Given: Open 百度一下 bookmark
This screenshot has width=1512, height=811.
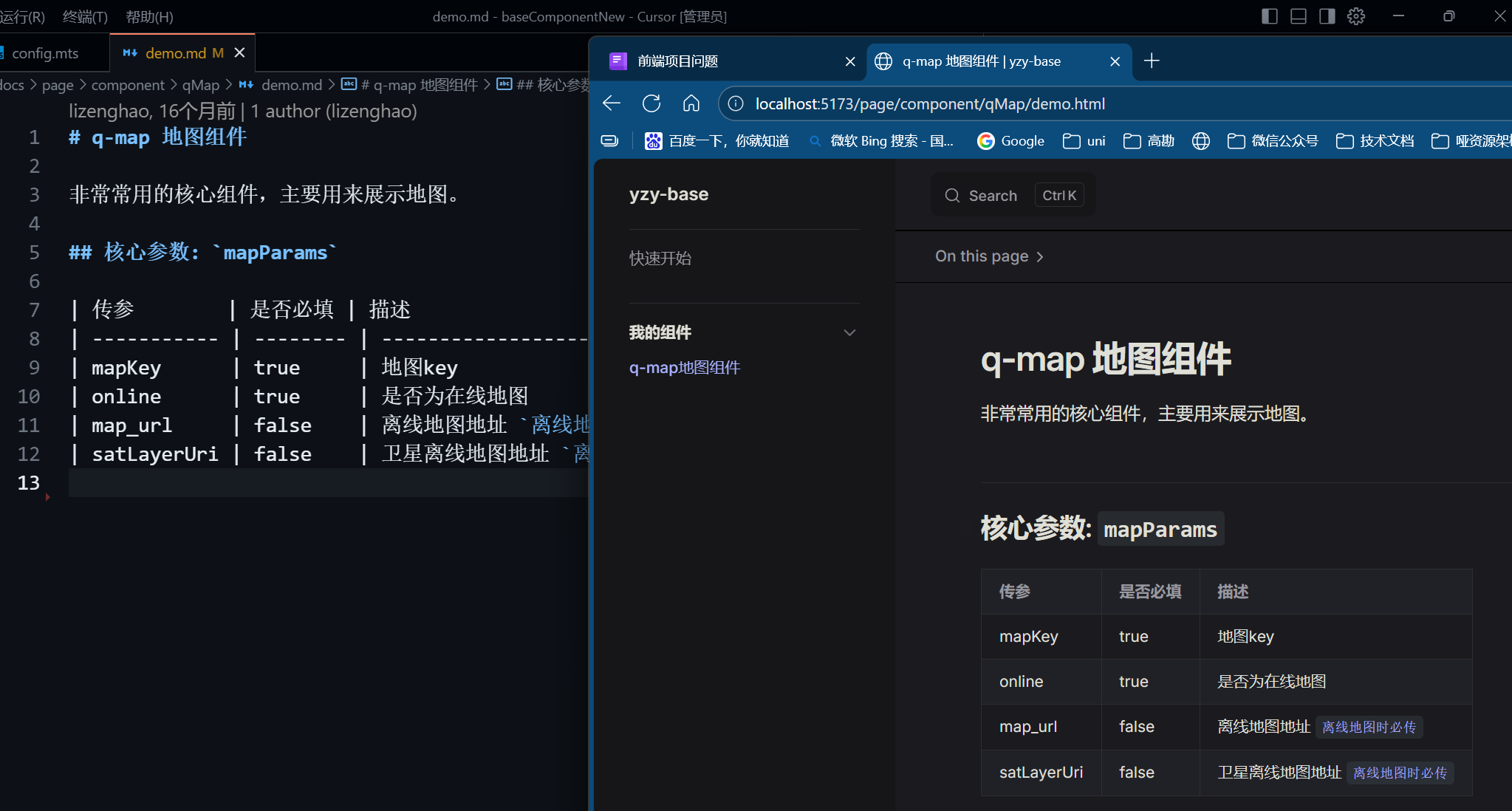Looking at the screenshot, I should click(716, 141).
